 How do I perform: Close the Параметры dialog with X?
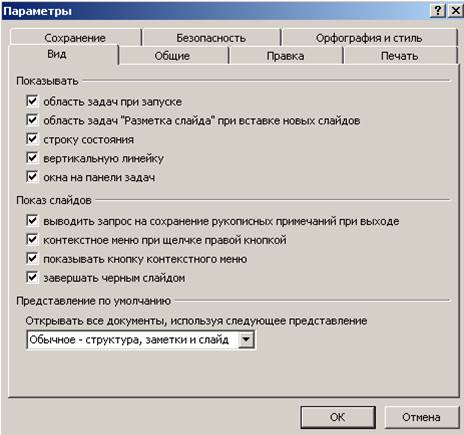tap(455, 11)
